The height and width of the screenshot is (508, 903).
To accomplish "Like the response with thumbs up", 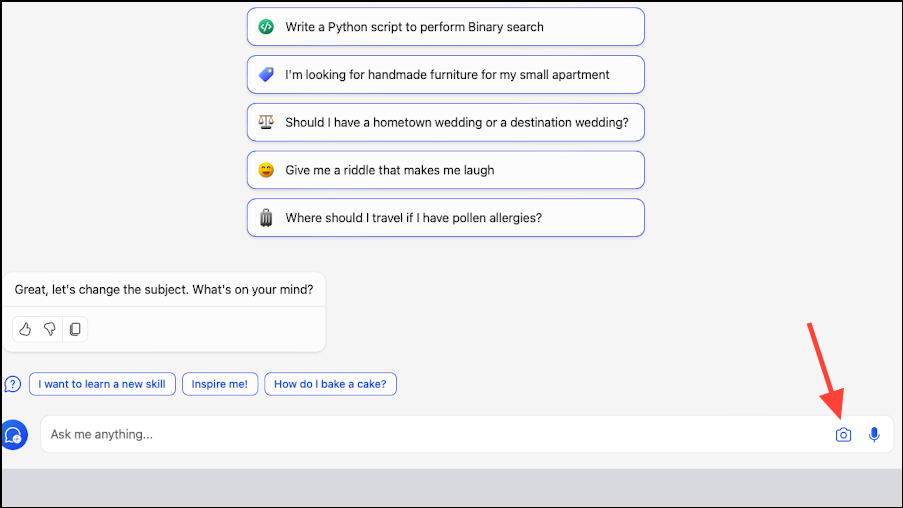I will (25, 329).
